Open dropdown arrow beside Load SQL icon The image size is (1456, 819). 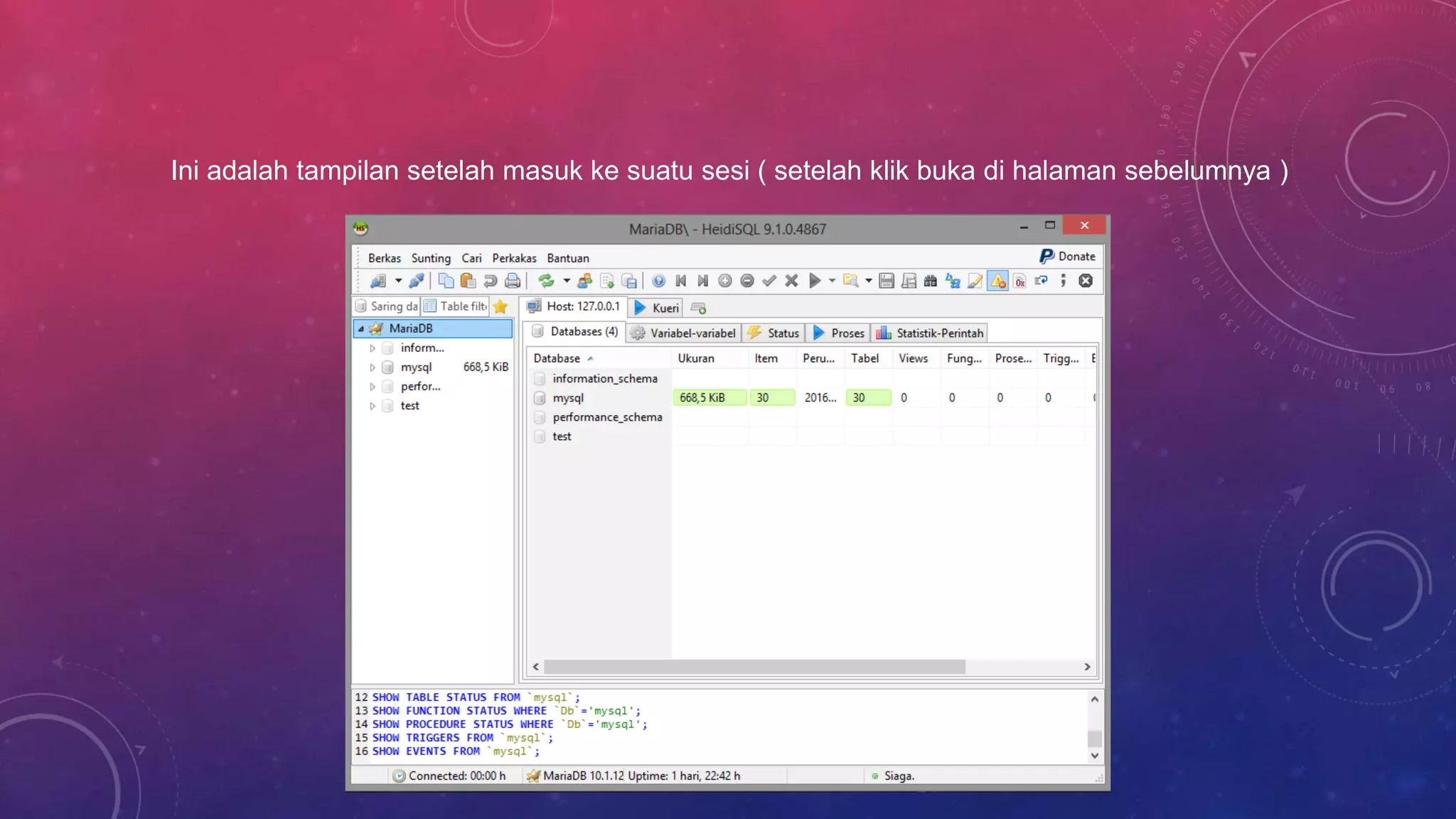point(869,281)
